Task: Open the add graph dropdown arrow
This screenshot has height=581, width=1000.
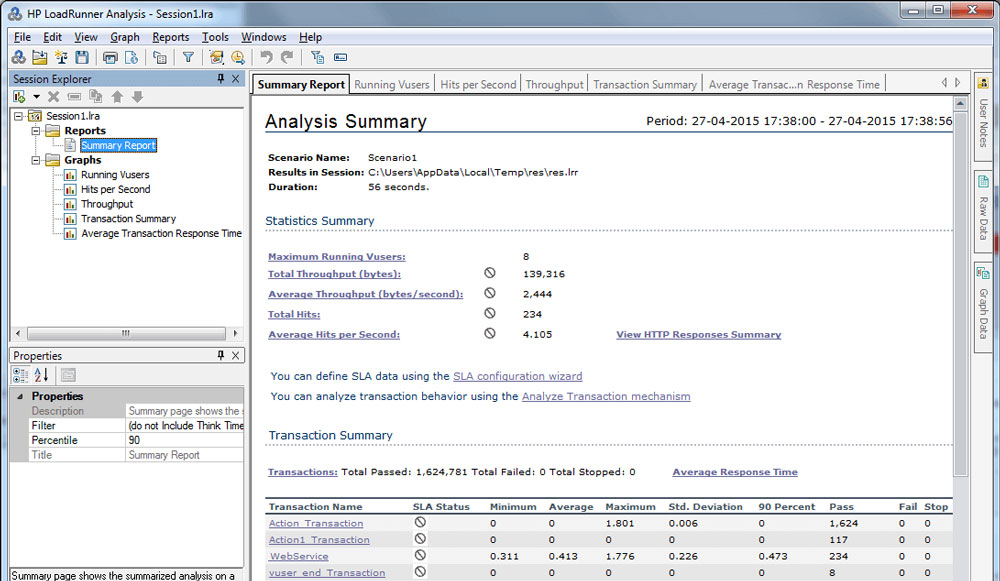Action: point(36,97)
